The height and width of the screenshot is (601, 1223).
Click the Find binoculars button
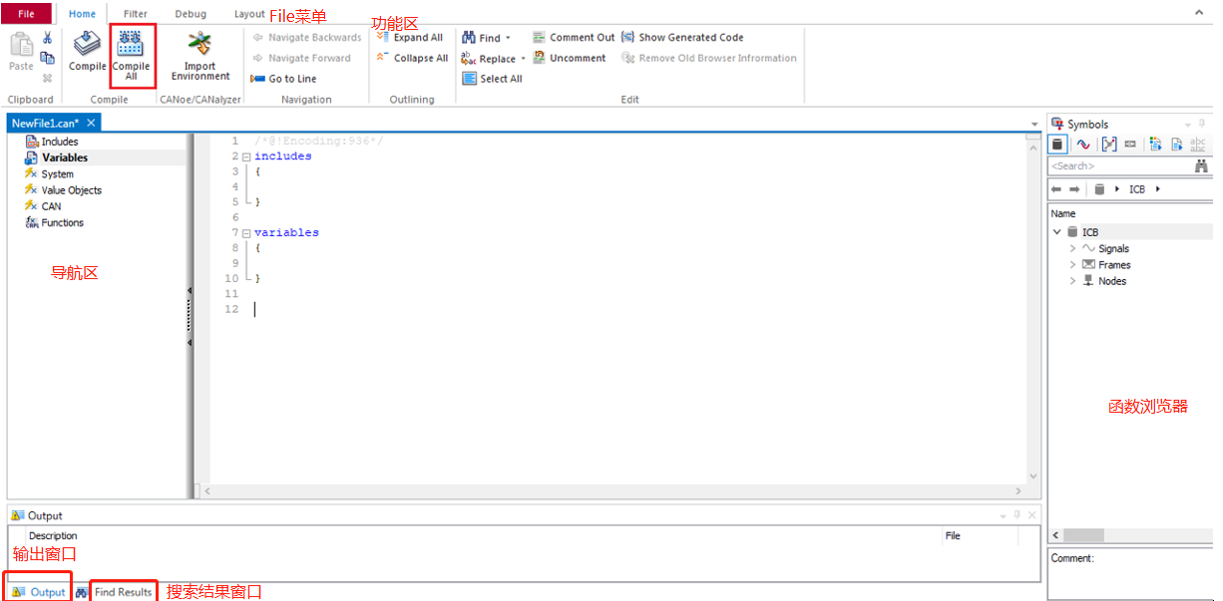(x=481, y=38)
